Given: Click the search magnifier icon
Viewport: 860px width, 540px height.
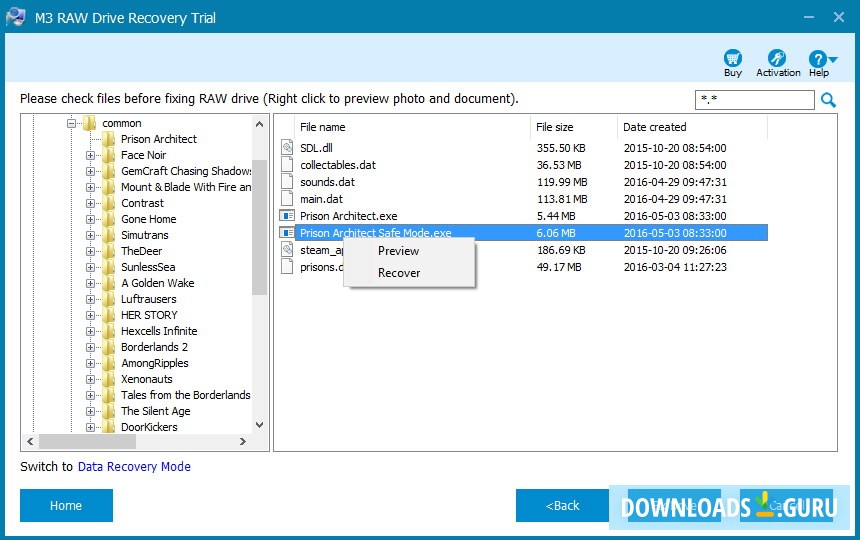Looking at the screenshot, I should [828, 100].
